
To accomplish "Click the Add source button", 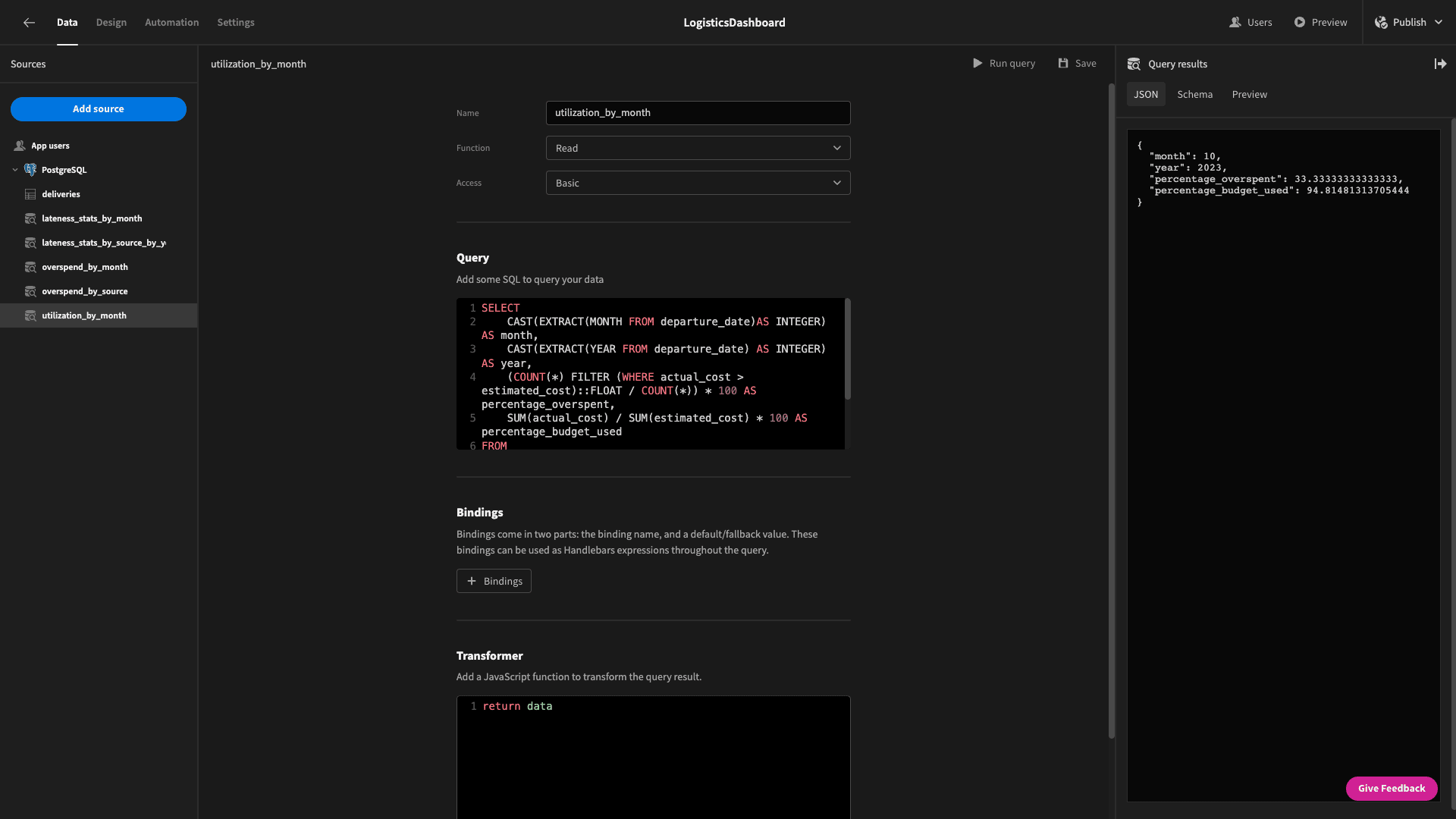I will [99, 109].
